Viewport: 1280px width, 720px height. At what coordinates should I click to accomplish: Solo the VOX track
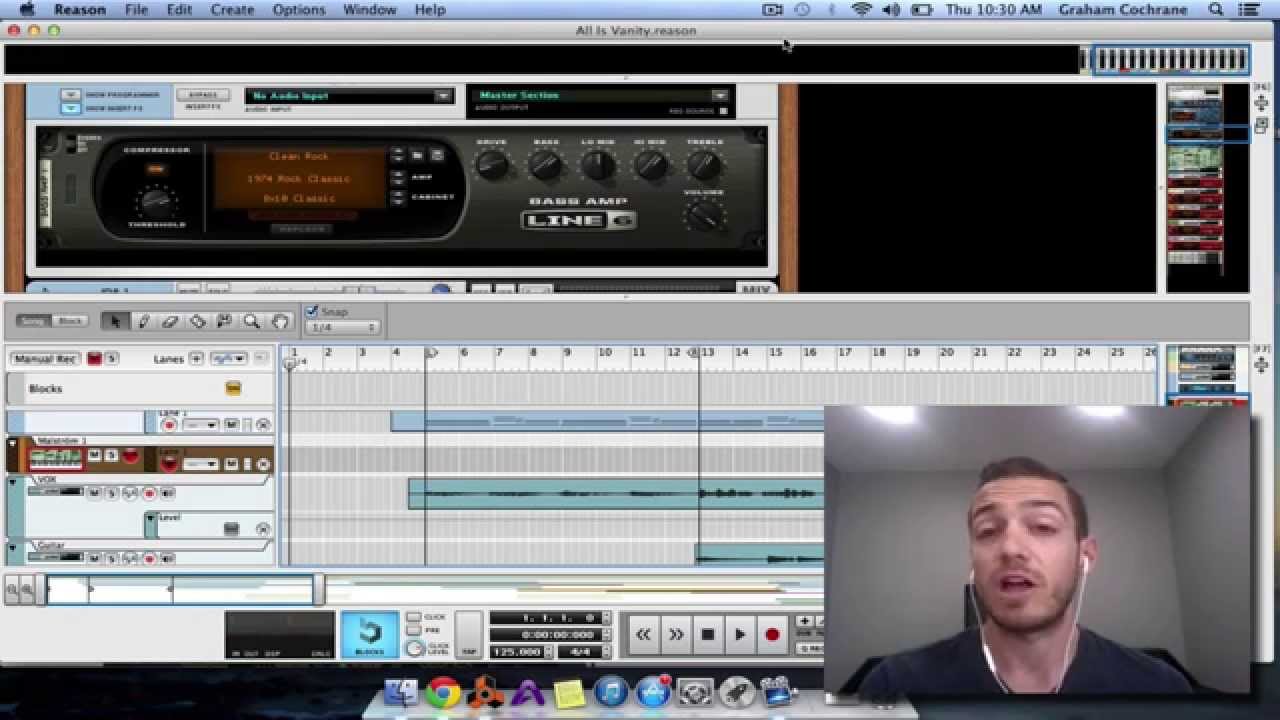pos(112,493)
